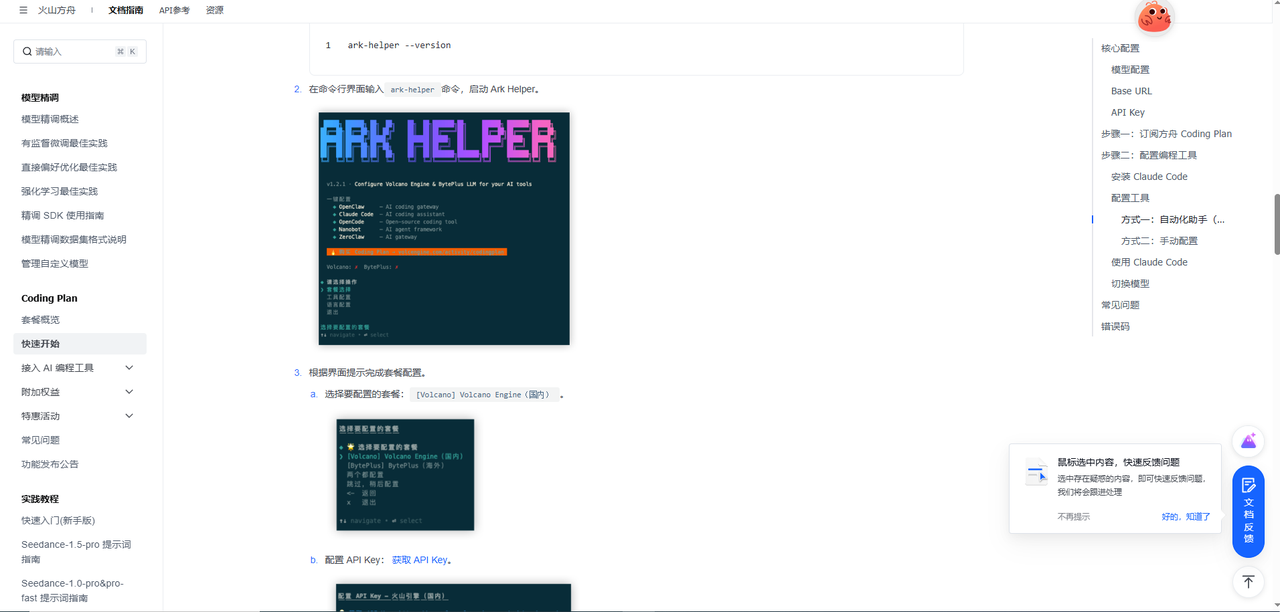Open 快速入门(新手版) tutorial
Screen dimensions: 1280x612
[x=58, y=521]
